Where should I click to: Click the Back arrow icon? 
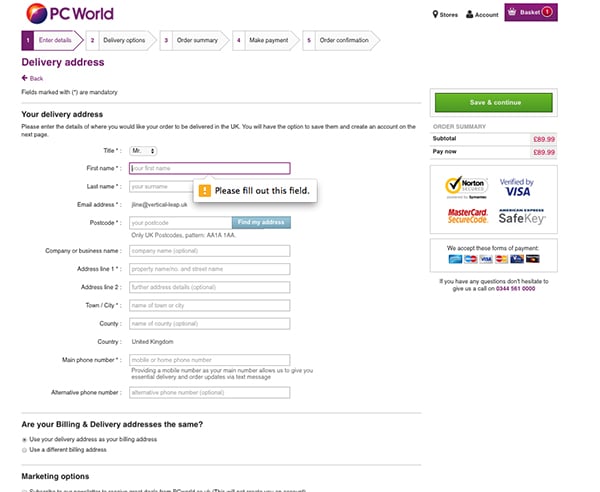24,78
